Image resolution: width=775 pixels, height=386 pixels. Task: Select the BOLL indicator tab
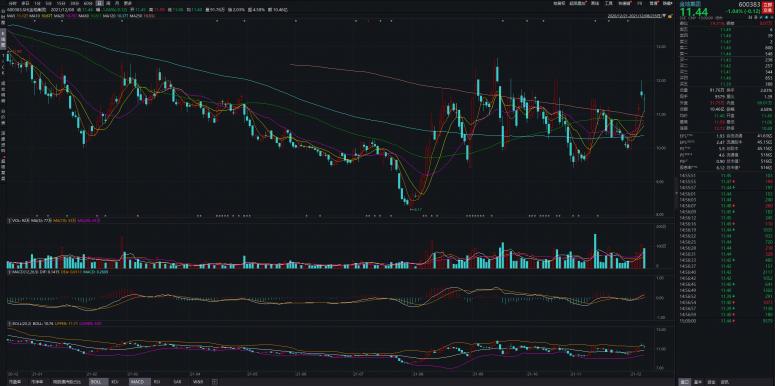click(96, 382)
